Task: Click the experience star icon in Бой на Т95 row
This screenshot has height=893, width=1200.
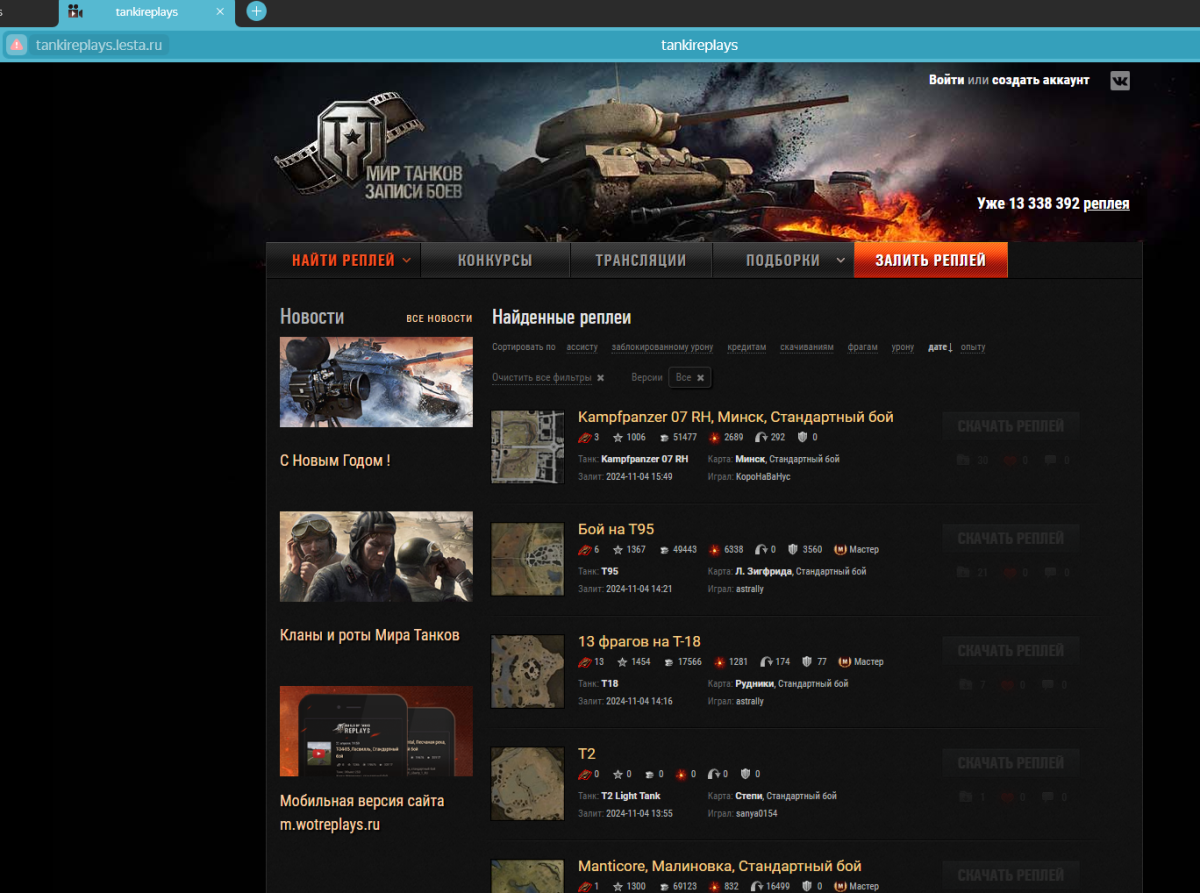Action: 618,549
